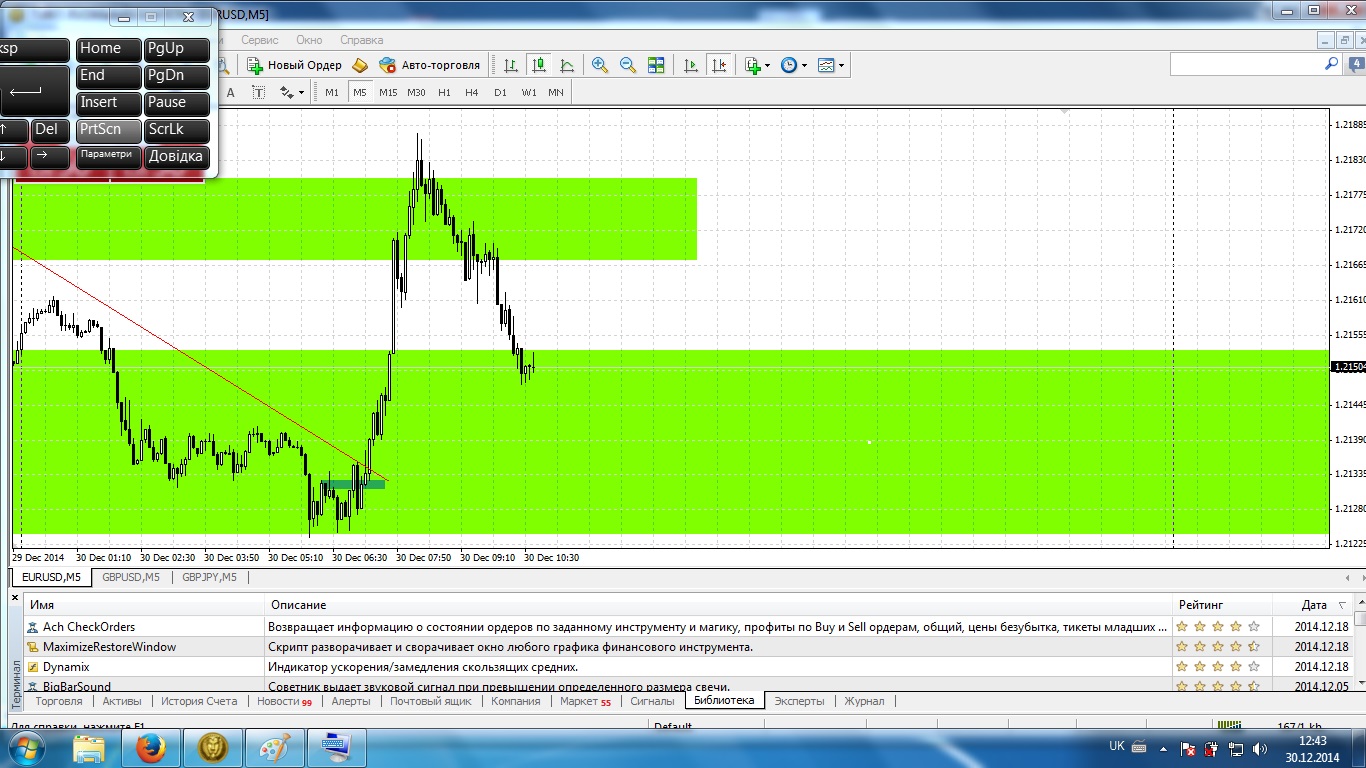
Task: Switch chart to candlestick mode
Action: tap(539, 65)
